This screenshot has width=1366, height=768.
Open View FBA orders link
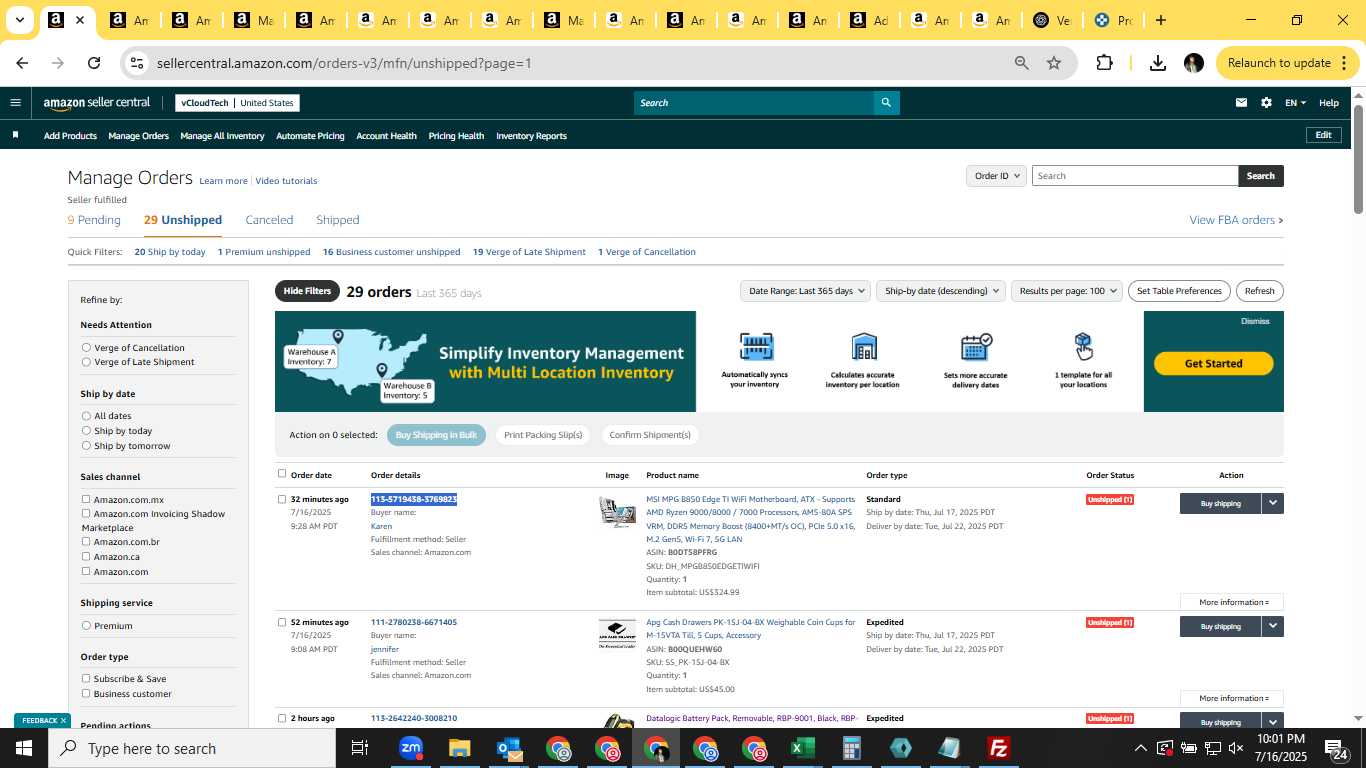tap(1236, 220)
